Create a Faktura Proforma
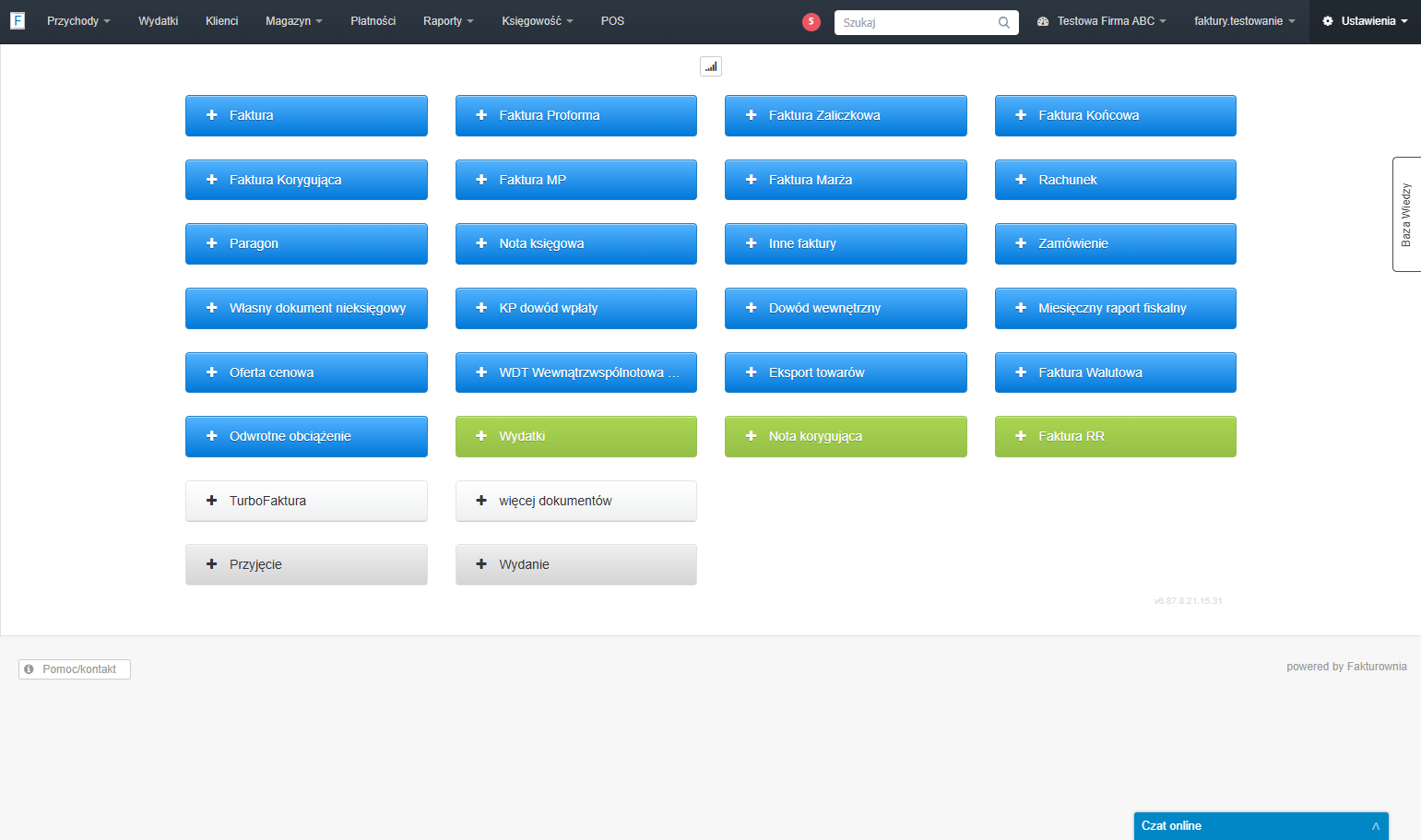Image resolution: width=1421 pixels, height=840 pixels. point(576,115)
